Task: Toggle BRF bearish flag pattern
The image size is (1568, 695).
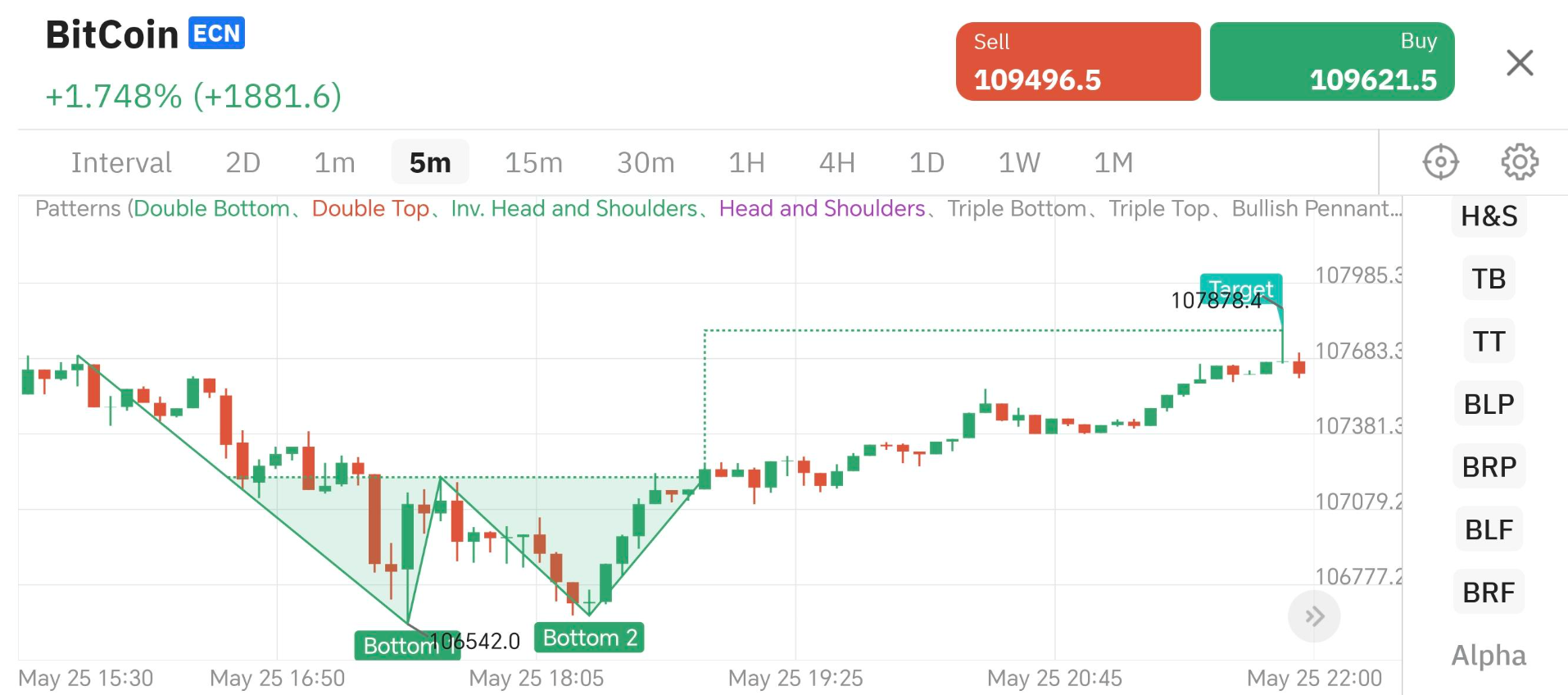Action: (x=1489, y=593)
